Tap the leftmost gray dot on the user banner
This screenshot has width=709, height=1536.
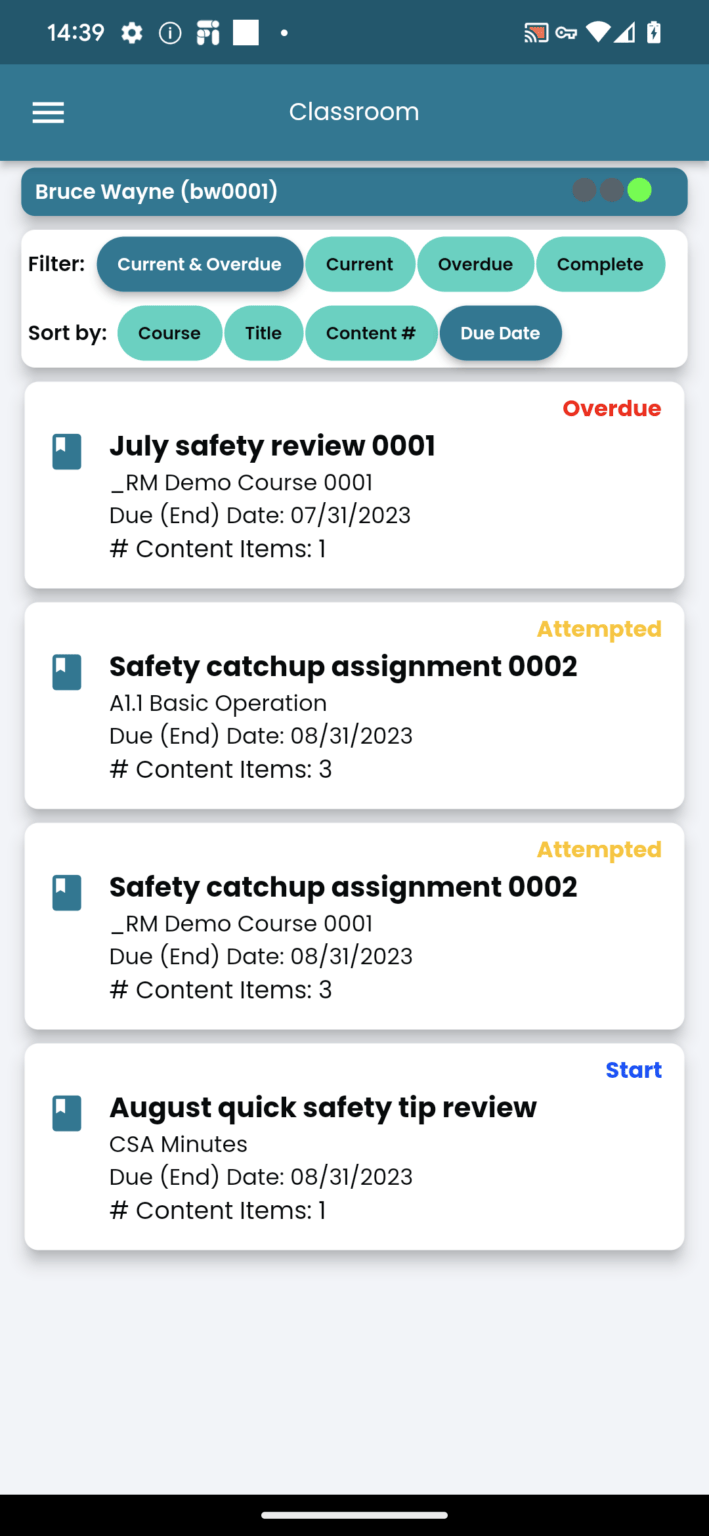point(583,189)
